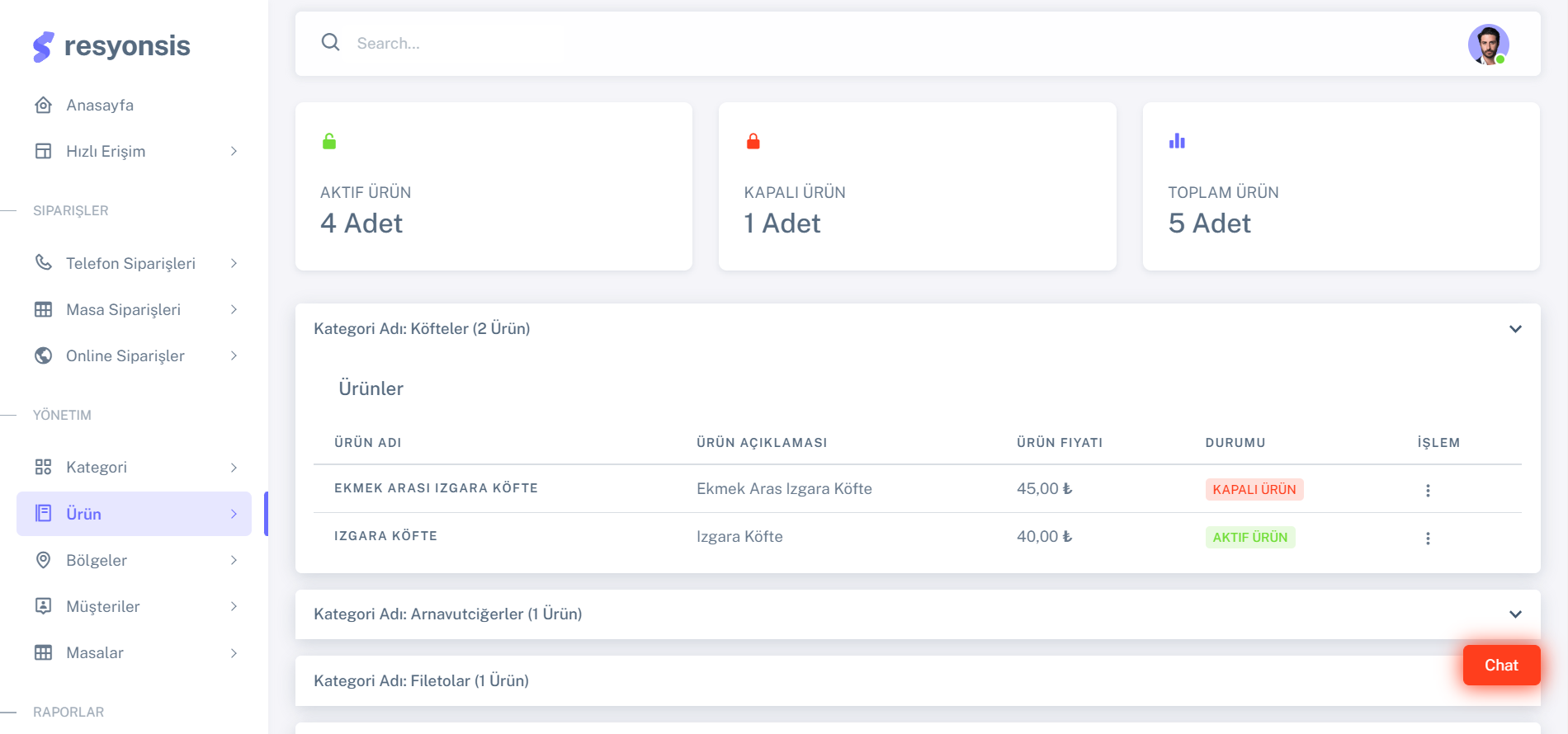Click the Telefon Siparişleri phone icon

tap(44, 263)
